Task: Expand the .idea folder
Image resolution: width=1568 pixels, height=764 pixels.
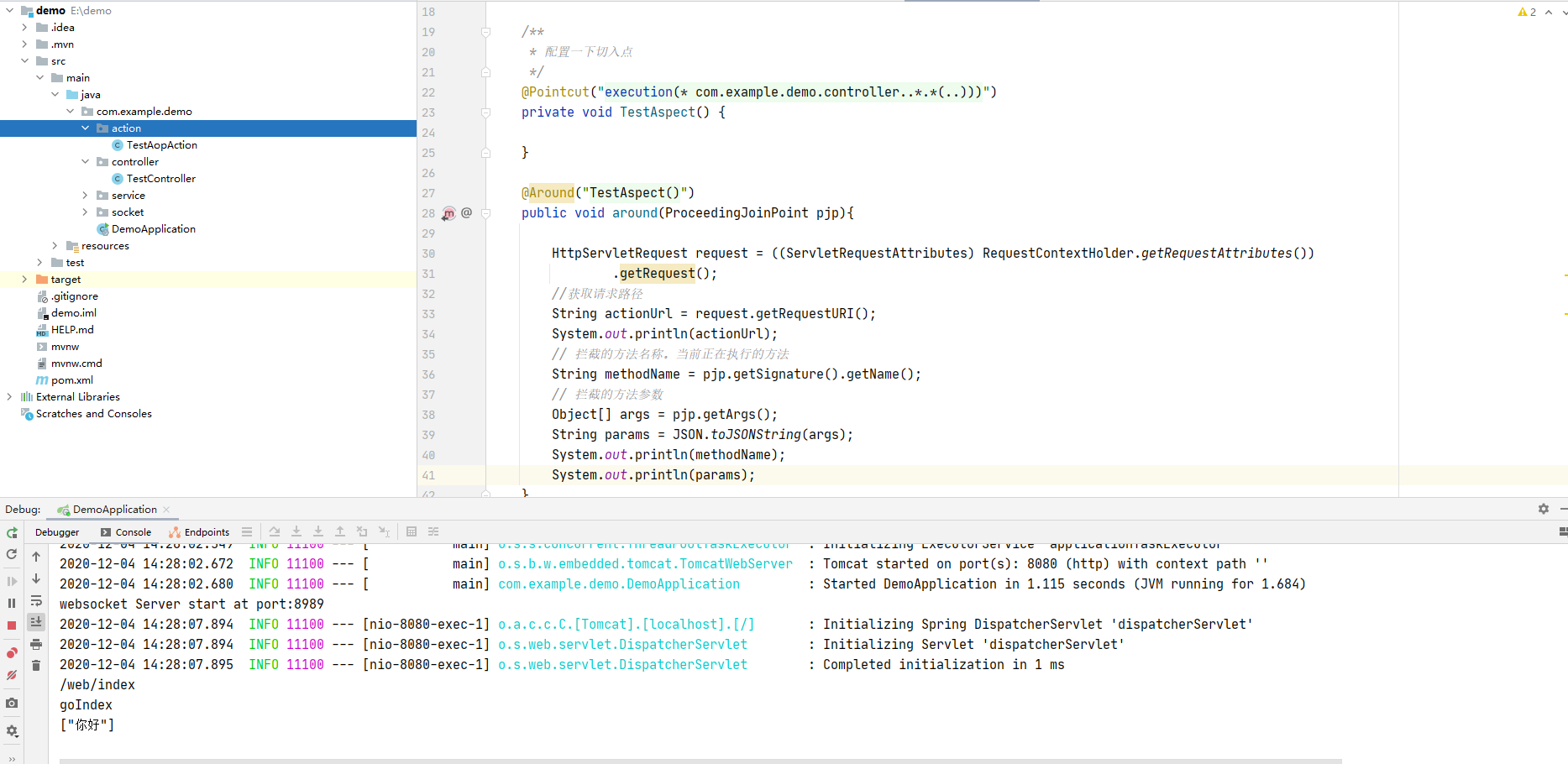Action: 24,28
